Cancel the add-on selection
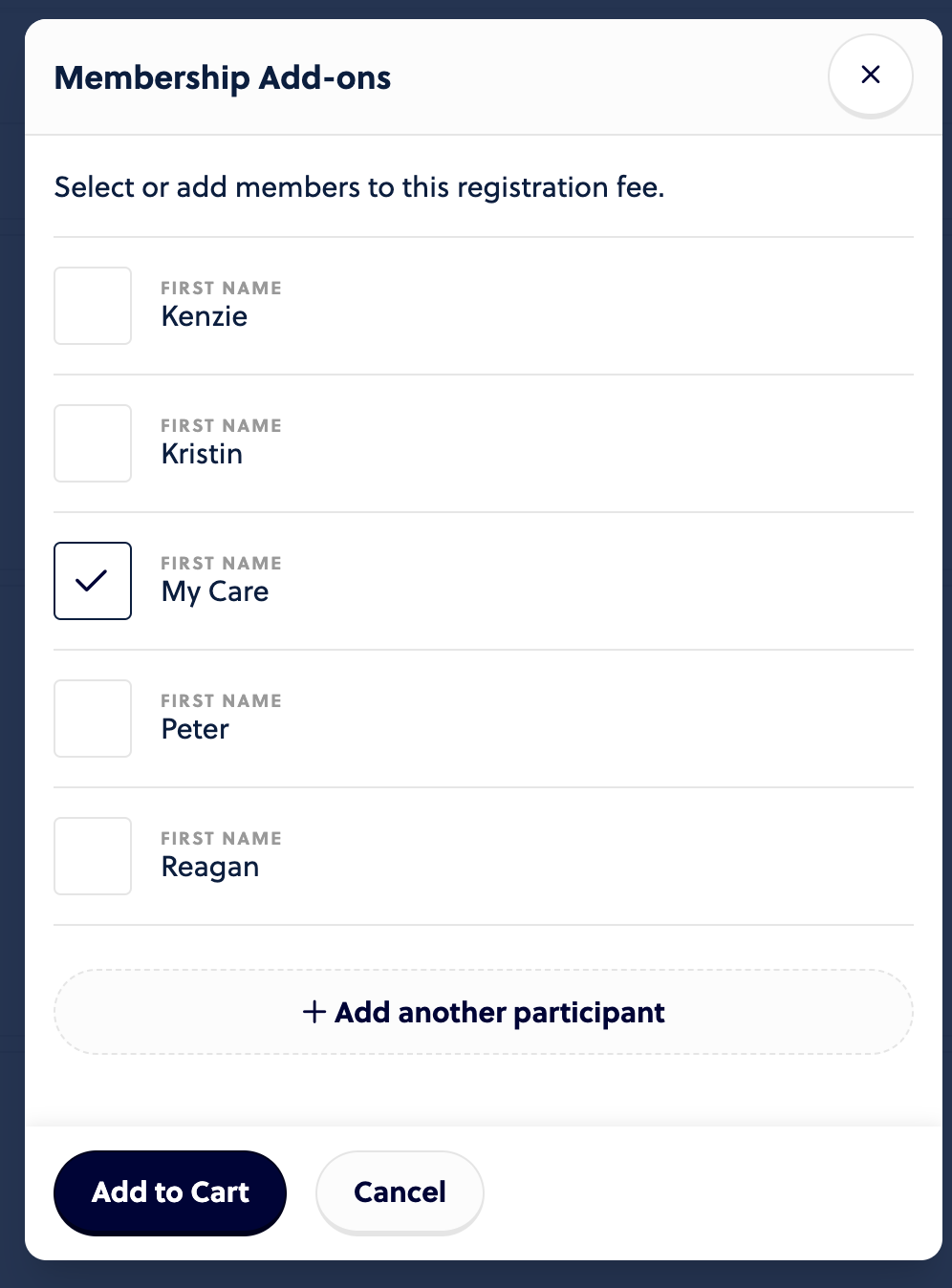Screen dimensions: 952x1288 click(400, 1192)
